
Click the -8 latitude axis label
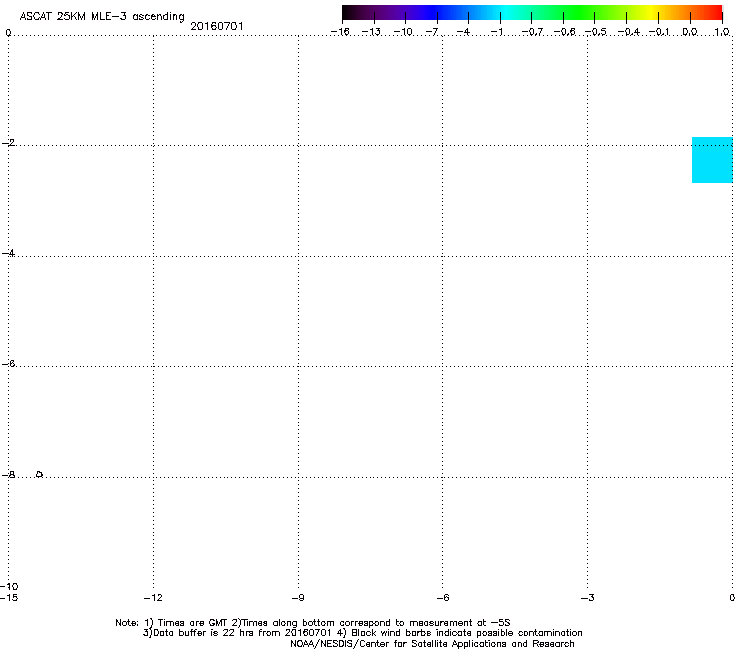tap(8, 475)
